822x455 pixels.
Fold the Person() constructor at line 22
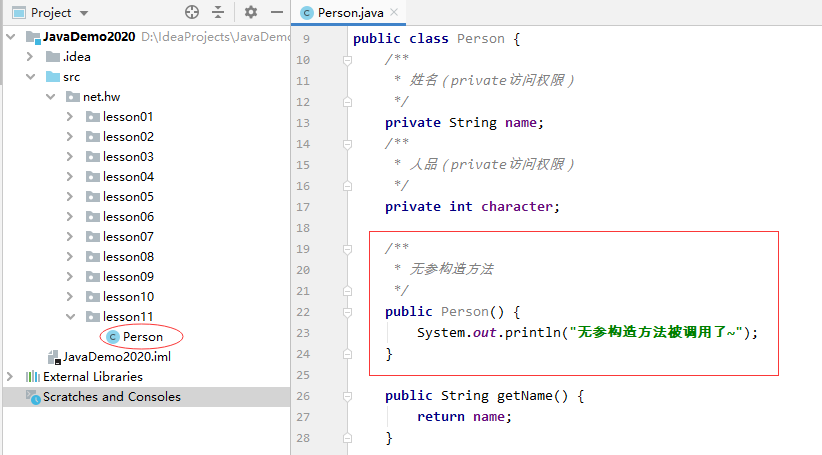[347, 312]
